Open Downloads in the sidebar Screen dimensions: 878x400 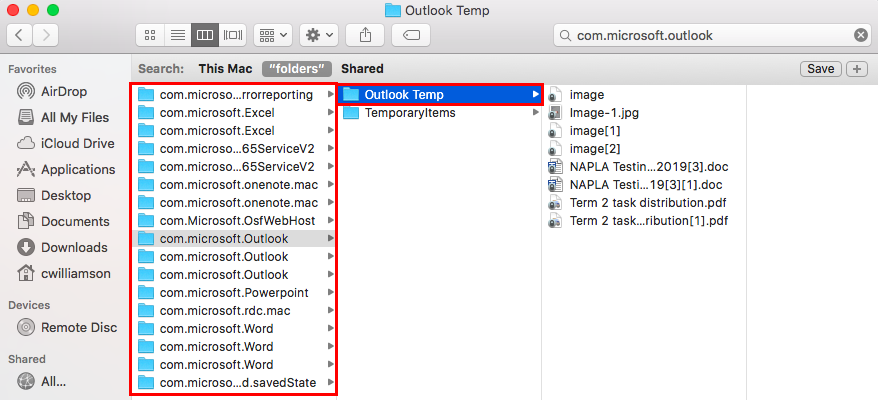[62, 247]
